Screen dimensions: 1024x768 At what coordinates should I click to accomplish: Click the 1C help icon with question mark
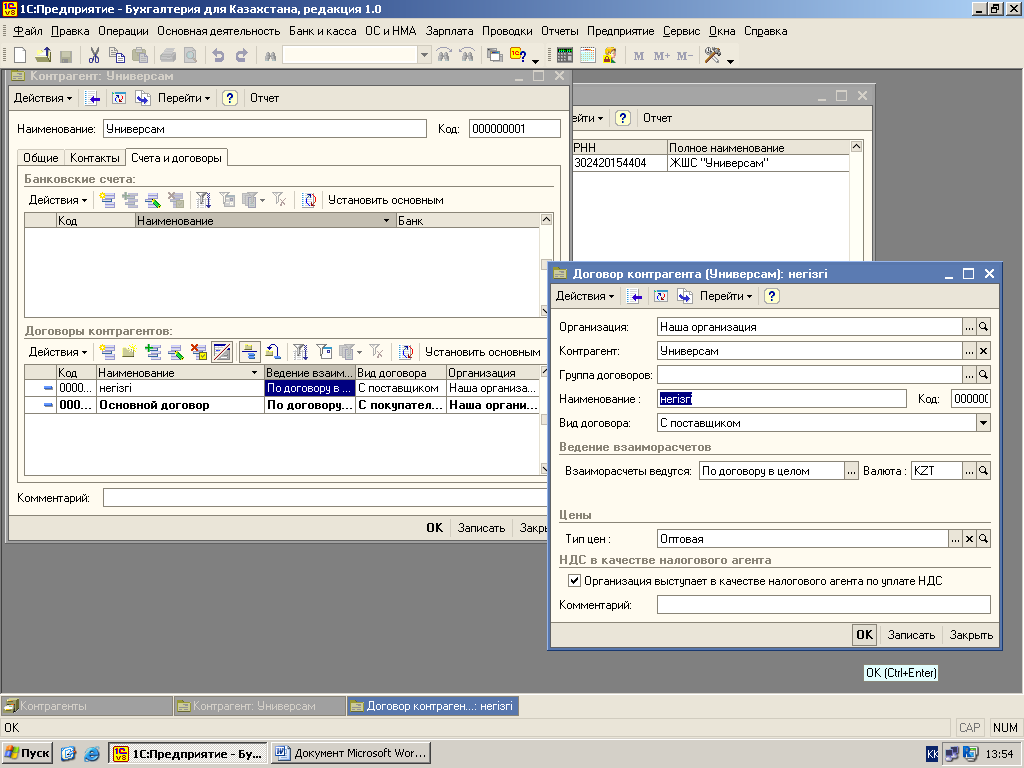coord(519,56)
